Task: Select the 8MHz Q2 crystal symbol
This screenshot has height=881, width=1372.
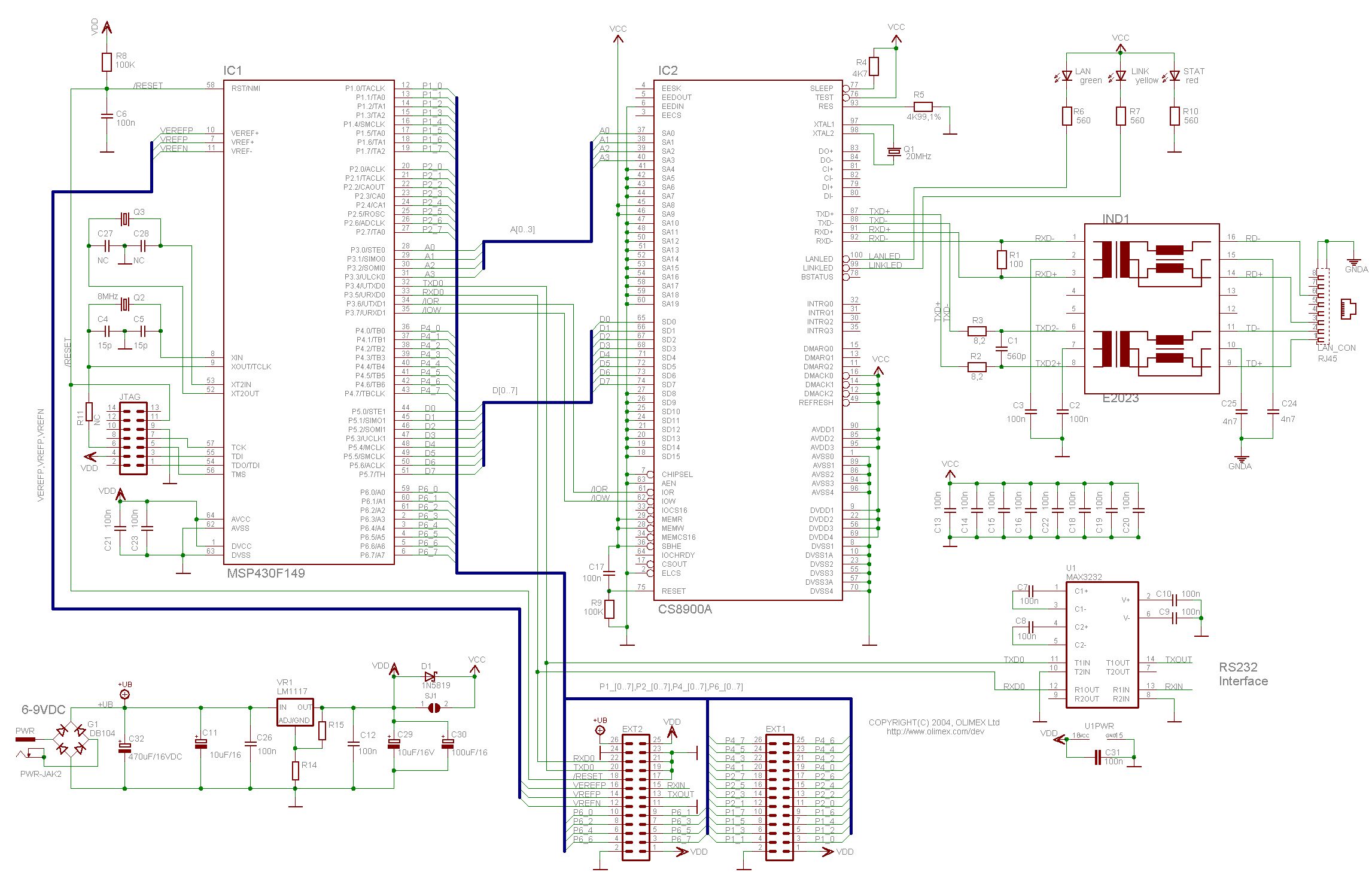Action: pos(124,305)
